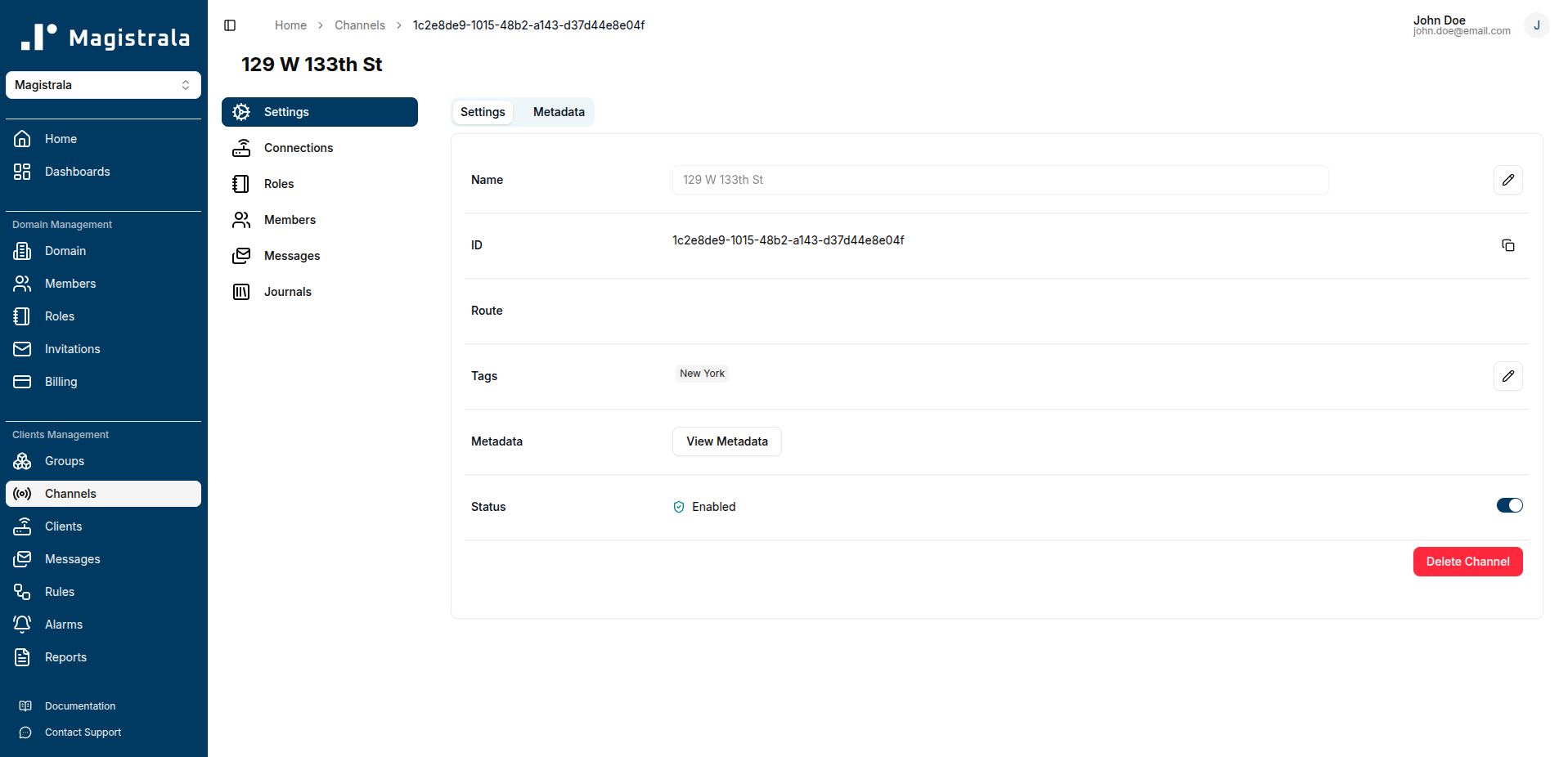This screenshot has height=757, width=1568.
Task: Click the pencil icon to edit Name
Action: [x=1507, y=180]
